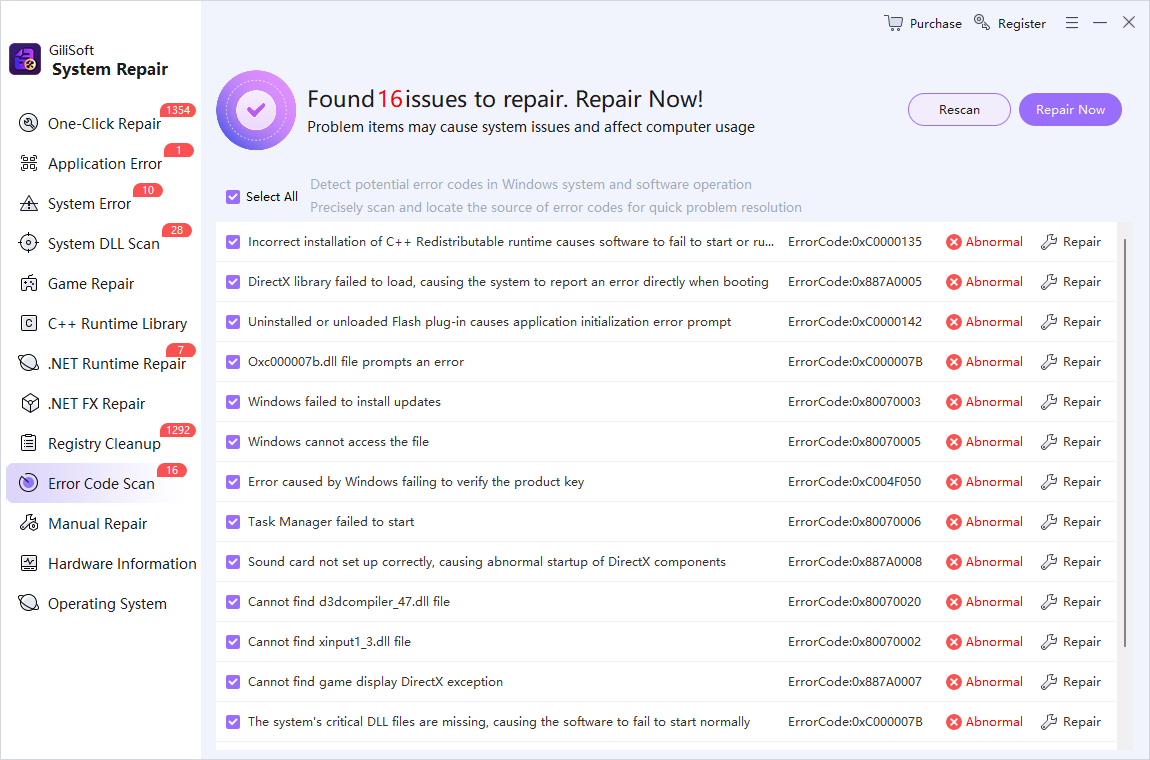
Task: Click the Application Error sidebar icon
Action: 28,163
